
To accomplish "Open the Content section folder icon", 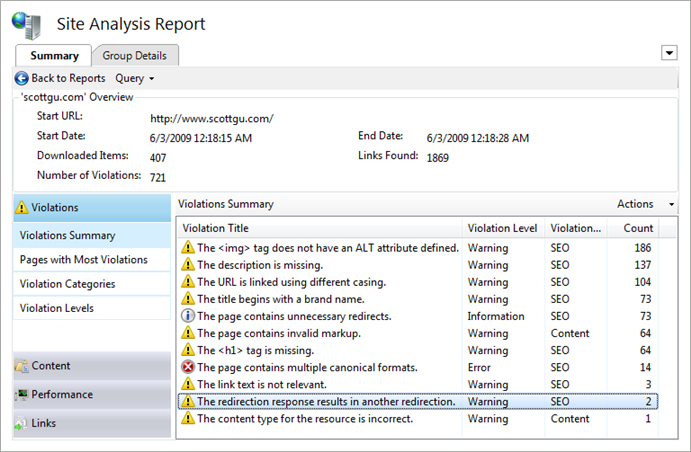I will [x=21, y=366].
